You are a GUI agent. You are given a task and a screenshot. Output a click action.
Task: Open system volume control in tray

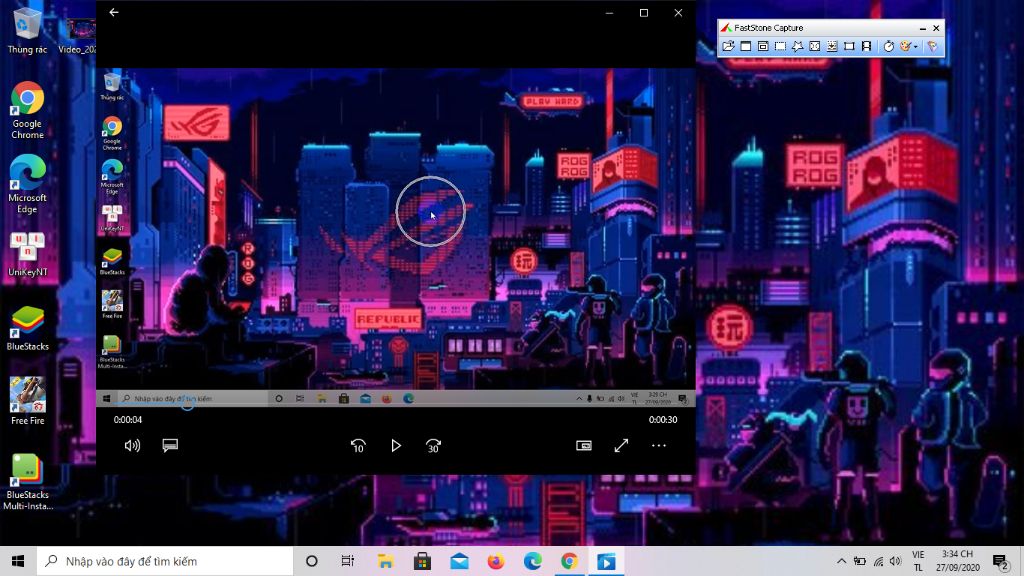(x=895, y=561)
